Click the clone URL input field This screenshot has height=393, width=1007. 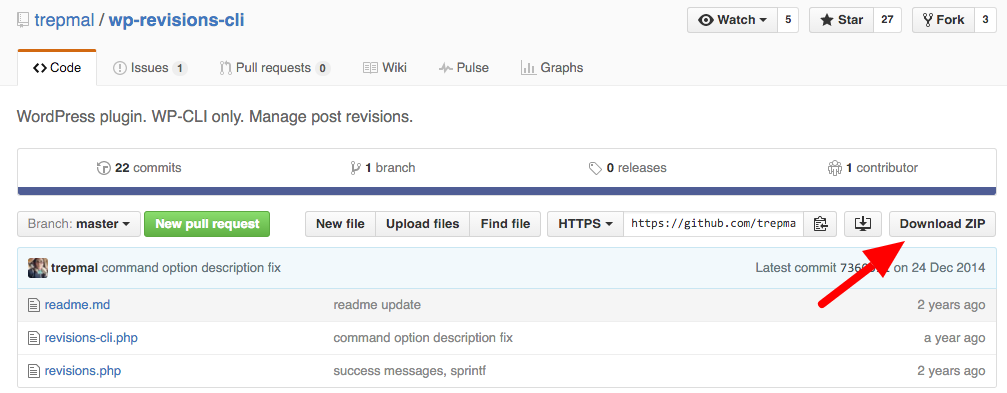[x=713, y=224]
